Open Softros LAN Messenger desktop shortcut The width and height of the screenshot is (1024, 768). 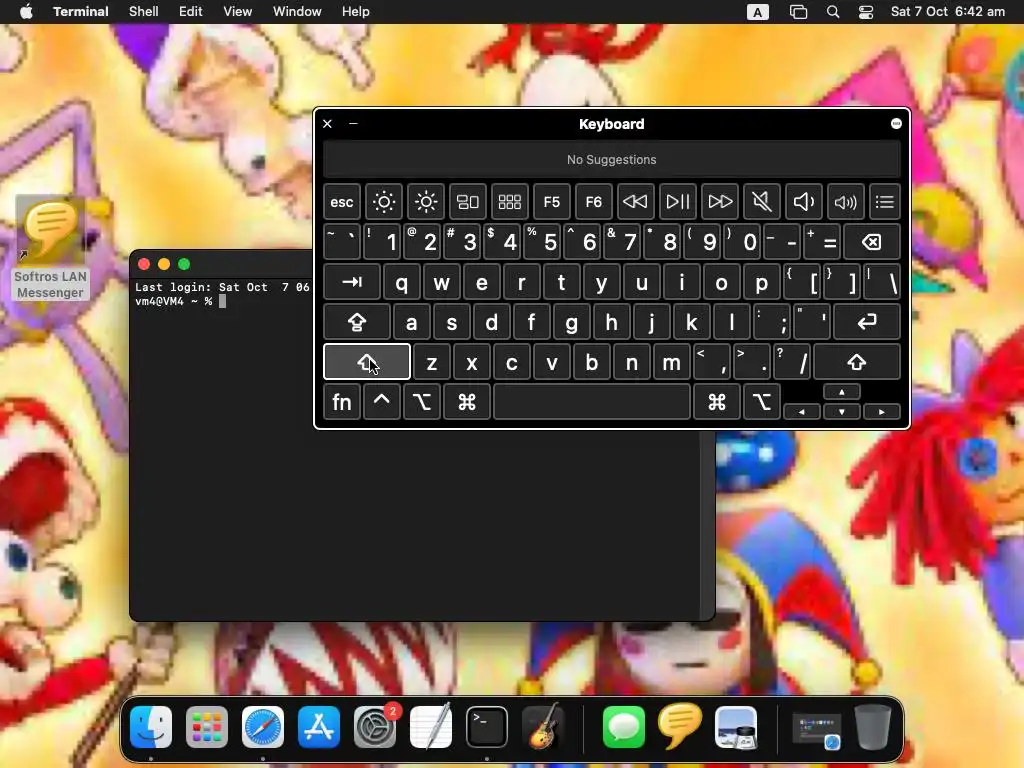click(x=50, y=248)
